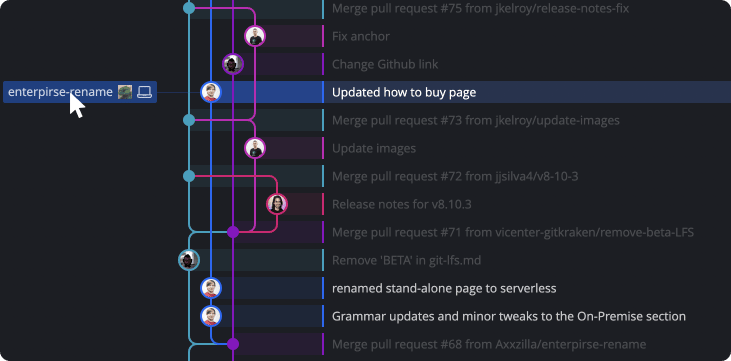
Task: Click the avatar for renamed stand-alone page commit
Action: click(211, 288)
